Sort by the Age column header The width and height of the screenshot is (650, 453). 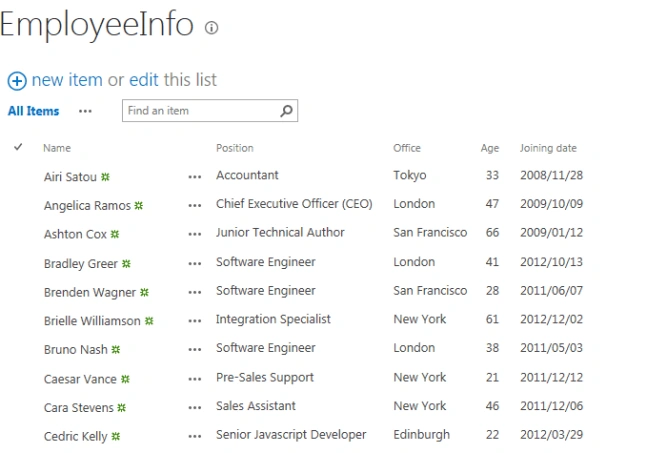click(490, 148)
